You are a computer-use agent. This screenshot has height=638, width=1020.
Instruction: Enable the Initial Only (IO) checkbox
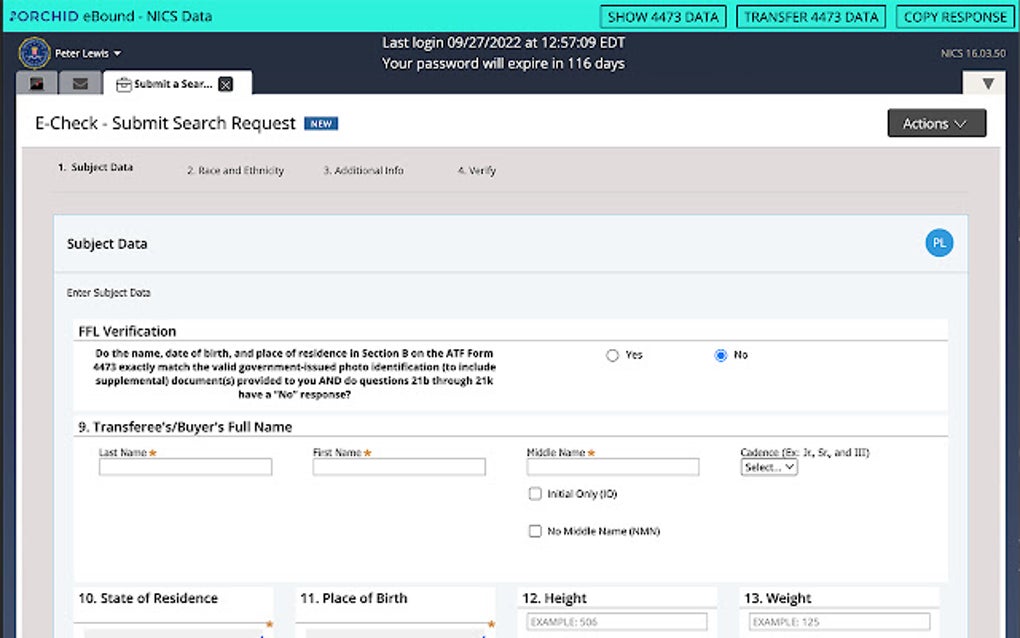(535, 493)
